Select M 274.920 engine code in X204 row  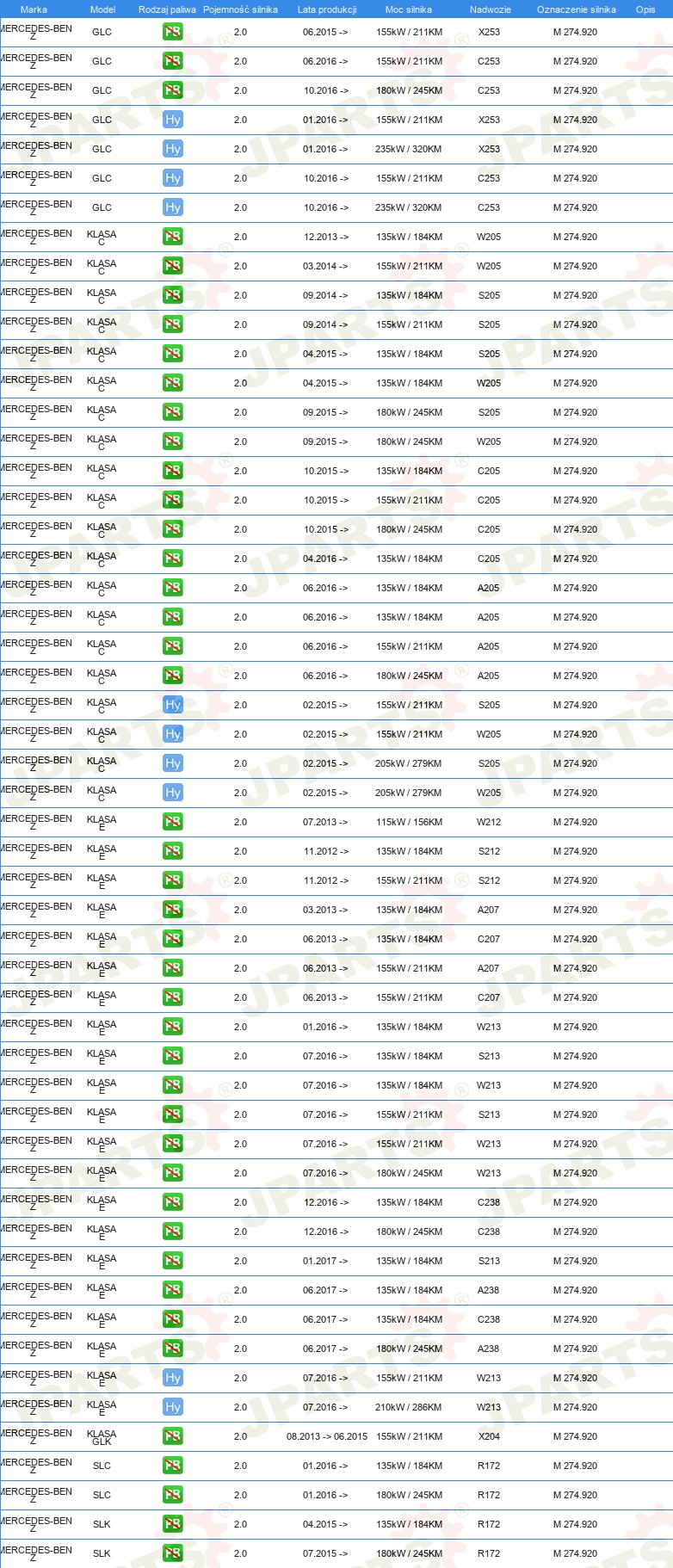pyautogui.click(x=575, y=1436)
